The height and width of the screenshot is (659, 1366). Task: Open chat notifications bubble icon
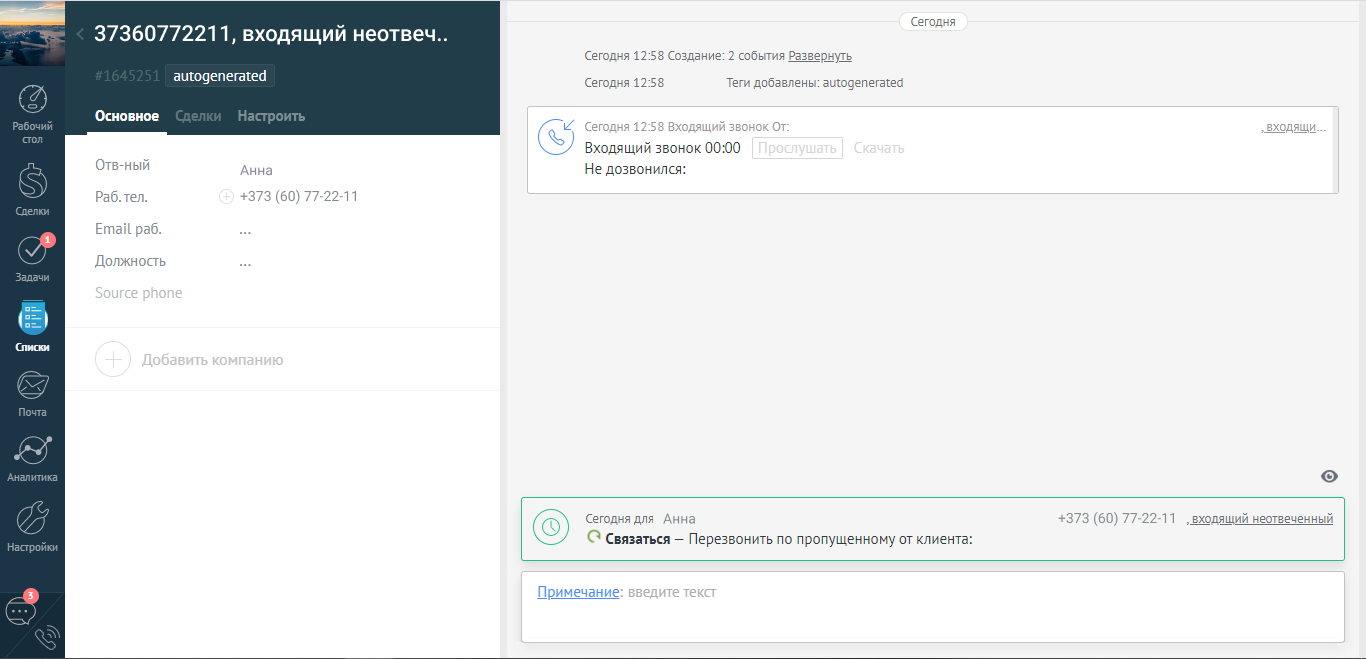point(21,611)
